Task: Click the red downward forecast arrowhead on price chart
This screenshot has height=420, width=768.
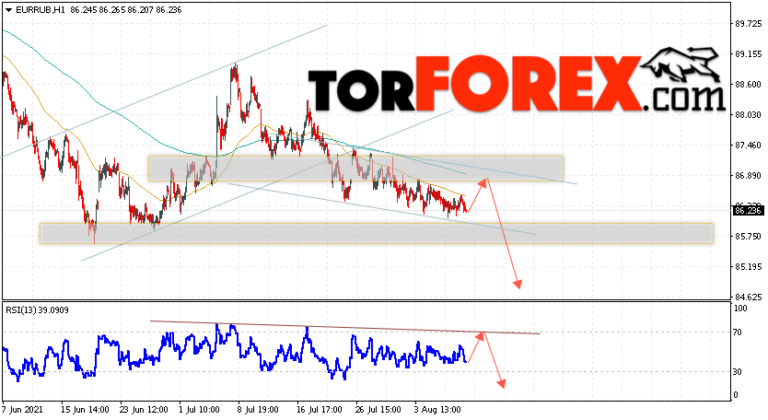Action: [x=518, y=284]
